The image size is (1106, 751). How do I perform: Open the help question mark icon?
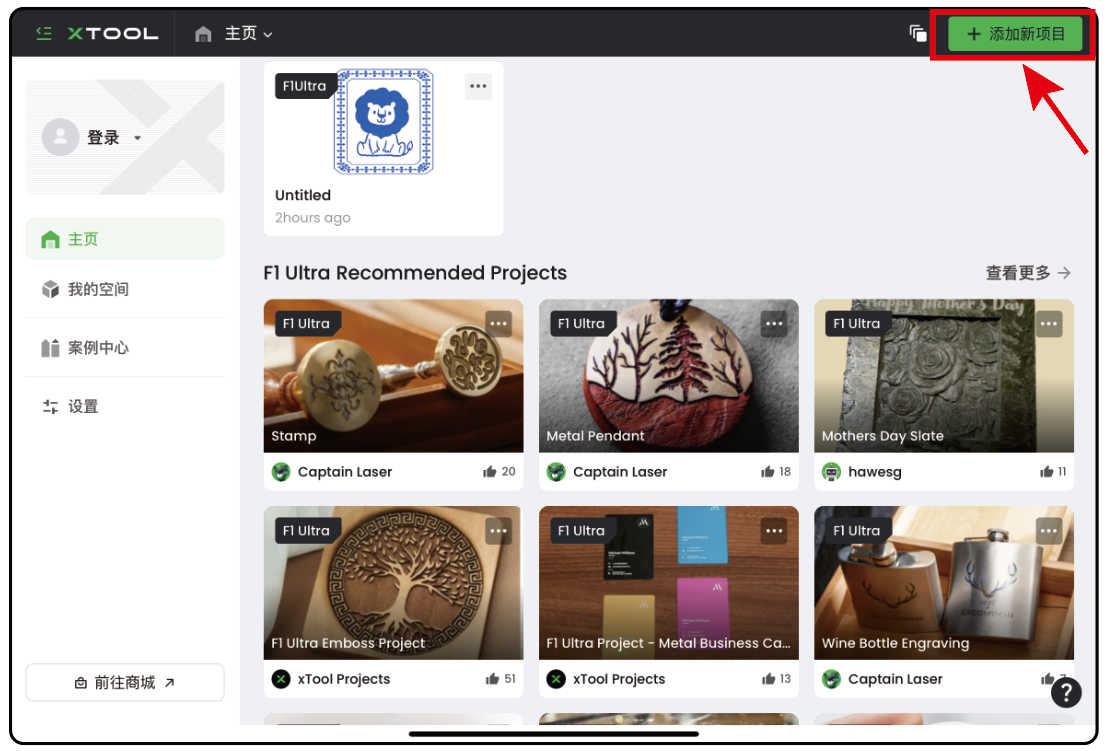tap(1066, 692)
